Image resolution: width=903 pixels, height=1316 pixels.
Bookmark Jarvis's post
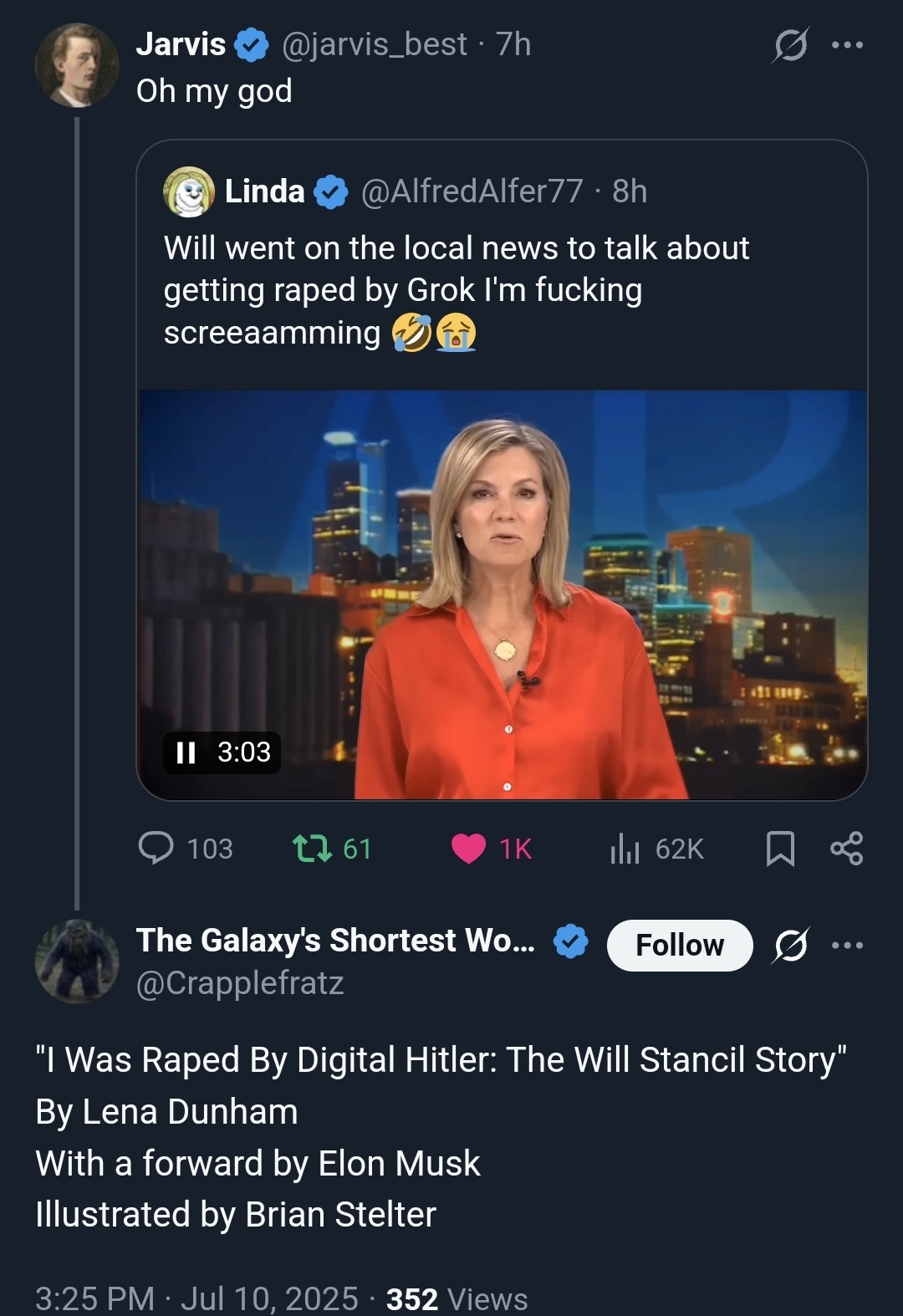(x=780, y=849)
